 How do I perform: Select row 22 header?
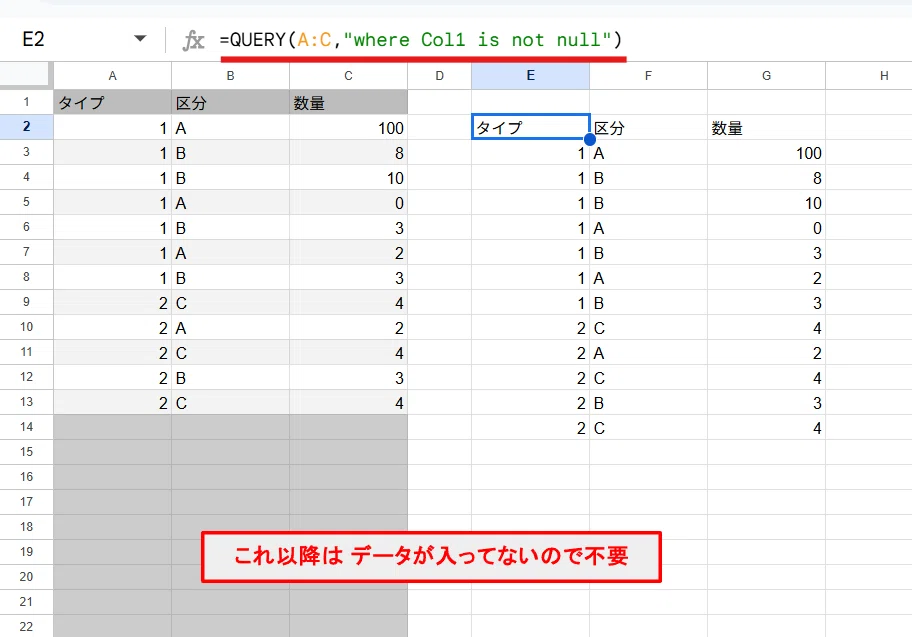click(26, 627)
